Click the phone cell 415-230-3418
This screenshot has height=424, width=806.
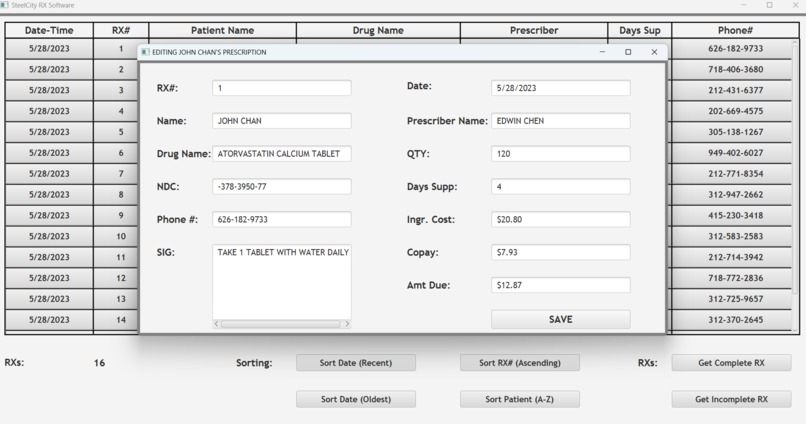coord(731,215)
